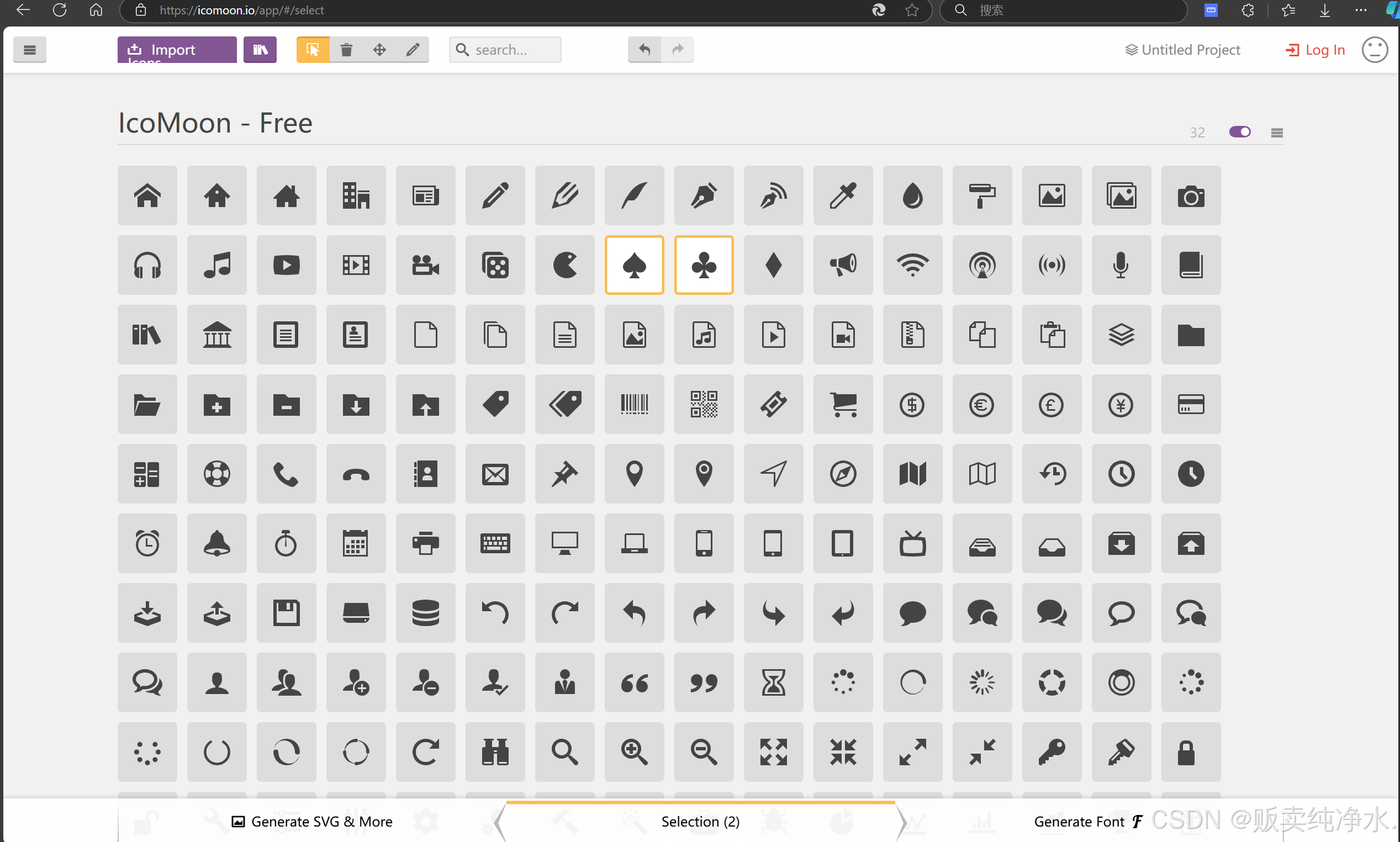Select the zoom-in magnifier icon
Viewport: 1400px width, 842px height.
click(635, 752)
